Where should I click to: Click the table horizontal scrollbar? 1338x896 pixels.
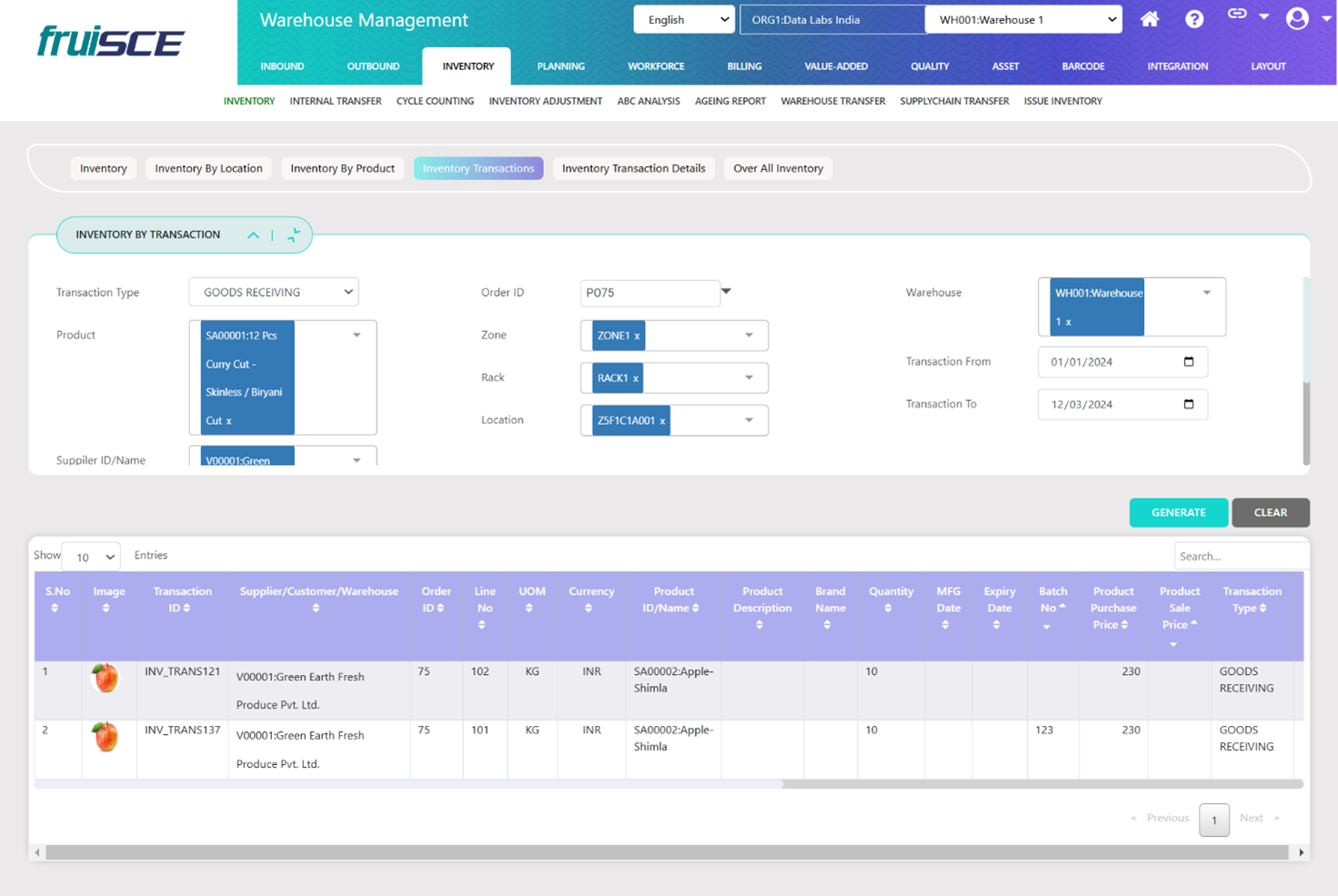[x=407, y=783]
